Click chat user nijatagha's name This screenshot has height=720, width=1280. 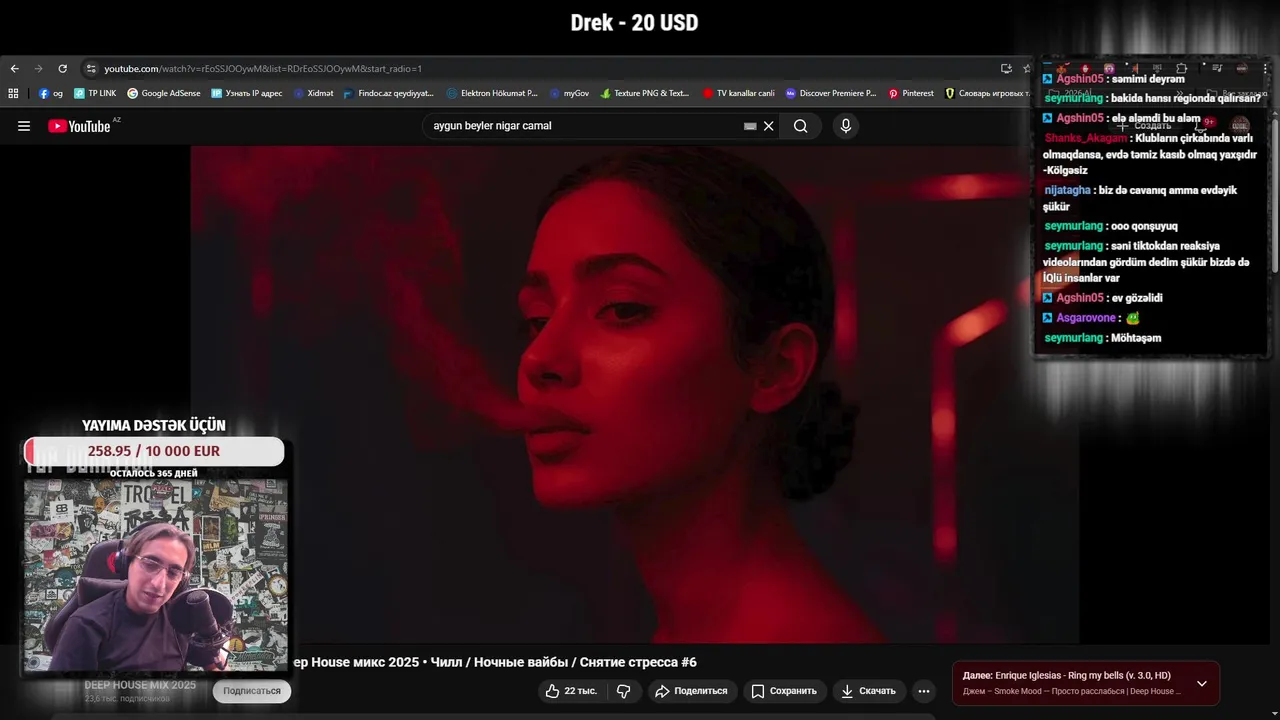click(1068, 190)
